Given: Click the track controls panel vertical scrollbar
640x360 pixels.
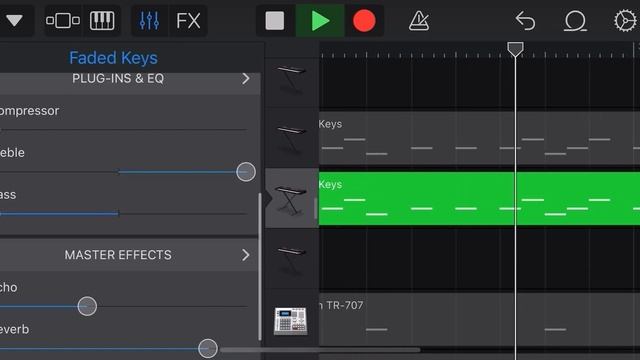Looking at the screenshot, I should (260, 266).
